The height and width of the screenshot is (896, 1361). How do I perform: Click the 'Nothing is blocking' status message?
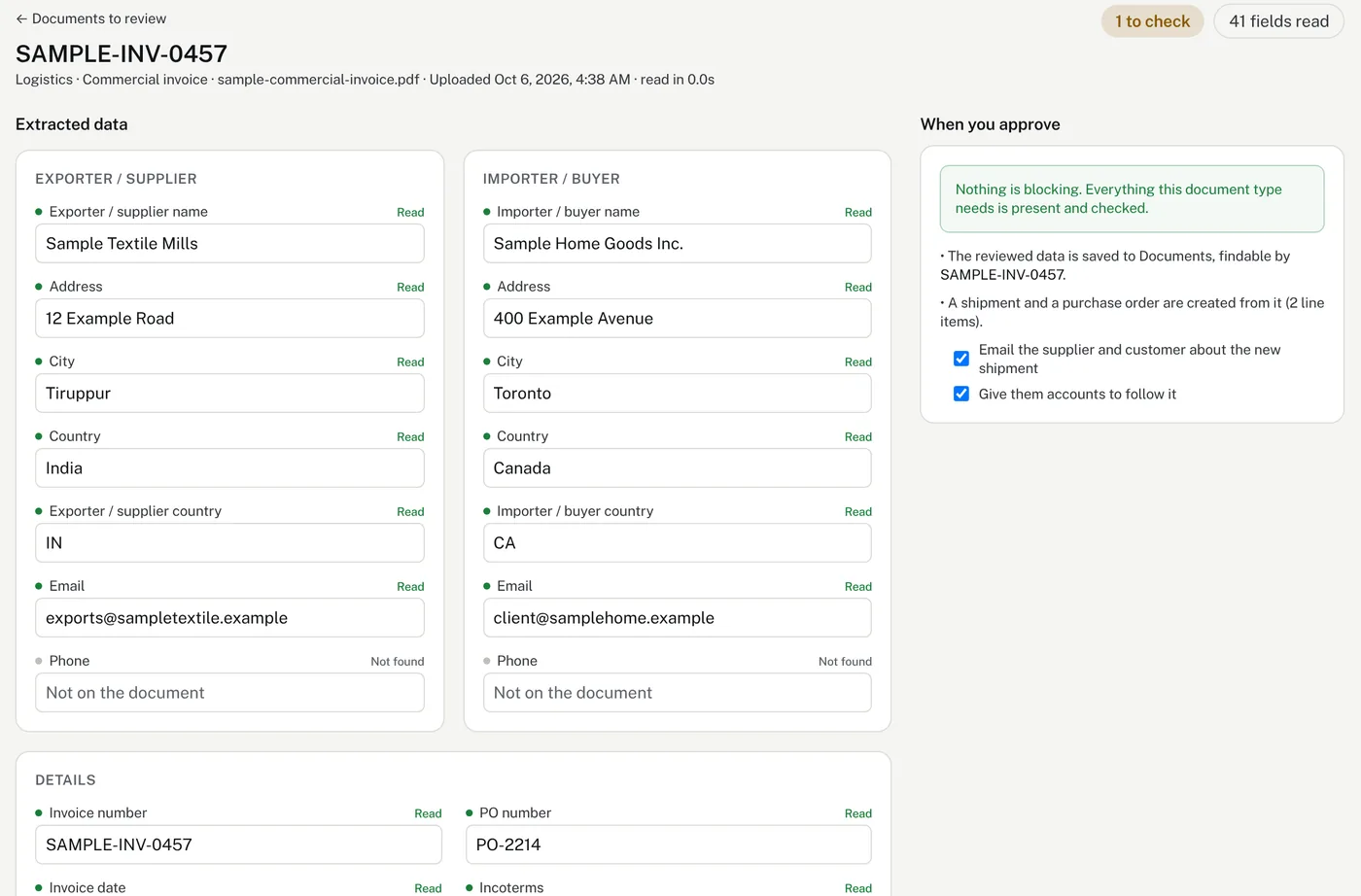[x=1132, y=199]
